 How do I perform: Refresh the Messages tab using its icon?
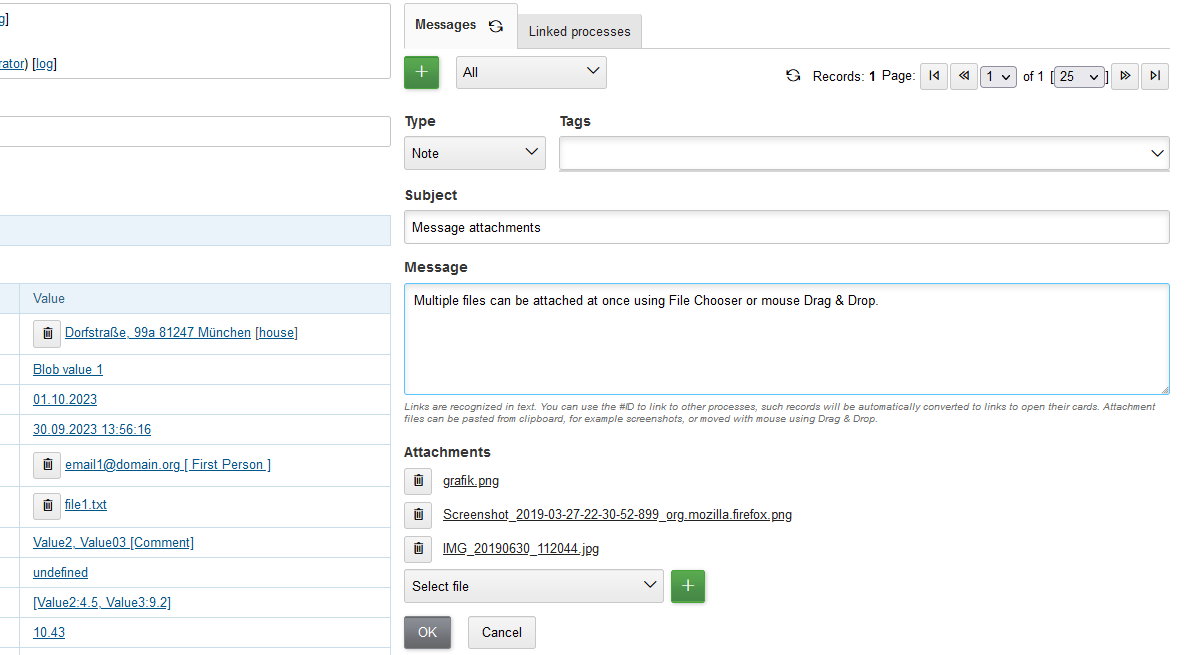tap(496, 26)
